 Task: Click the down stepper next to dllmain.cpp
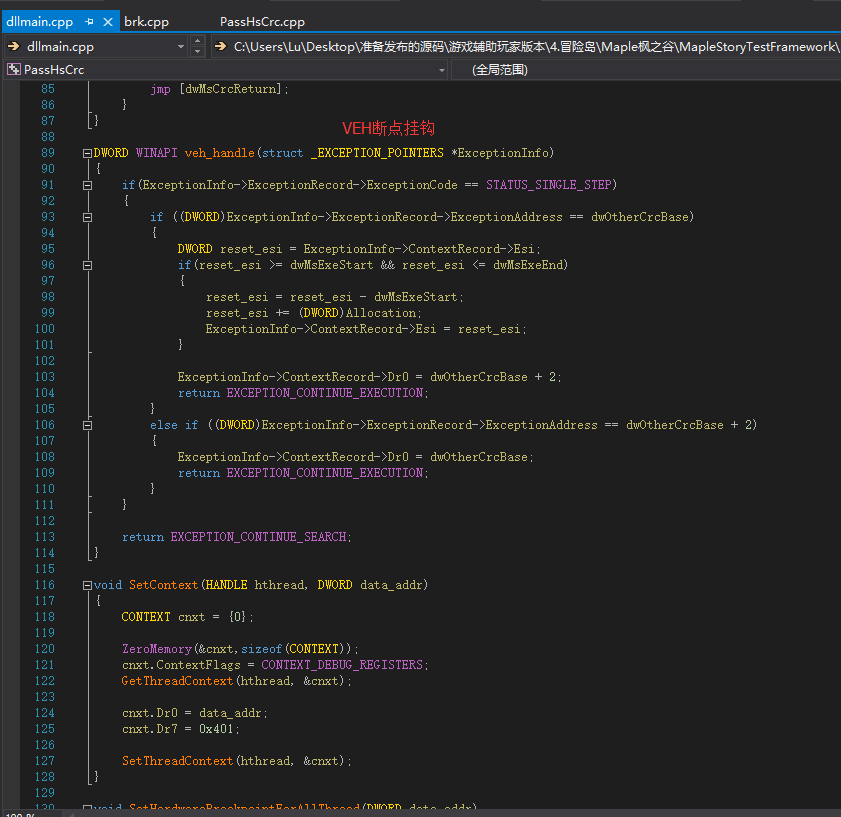[197, 52]
